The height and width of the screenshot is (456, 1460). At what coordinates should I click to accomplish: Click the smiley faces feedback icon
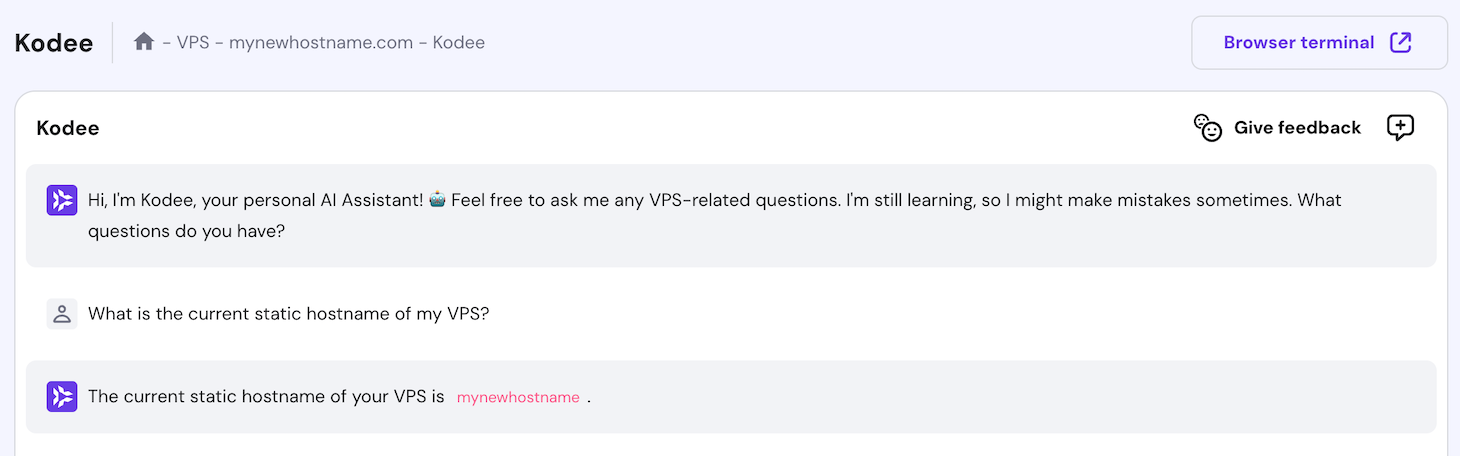[1208, 128]
